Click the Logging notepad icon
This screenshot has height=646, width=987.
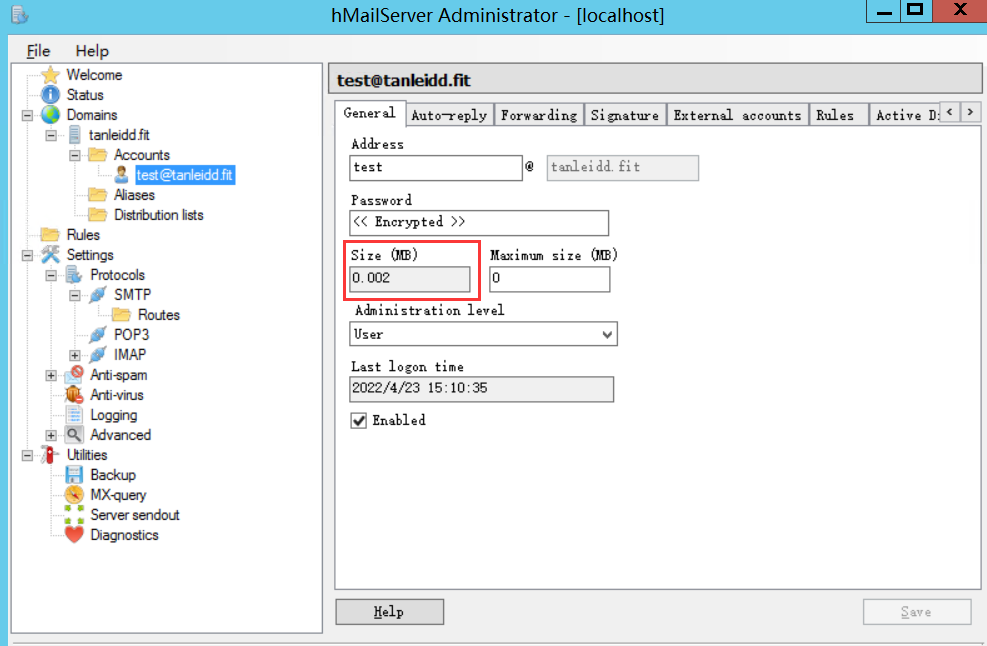click(74, 415)
